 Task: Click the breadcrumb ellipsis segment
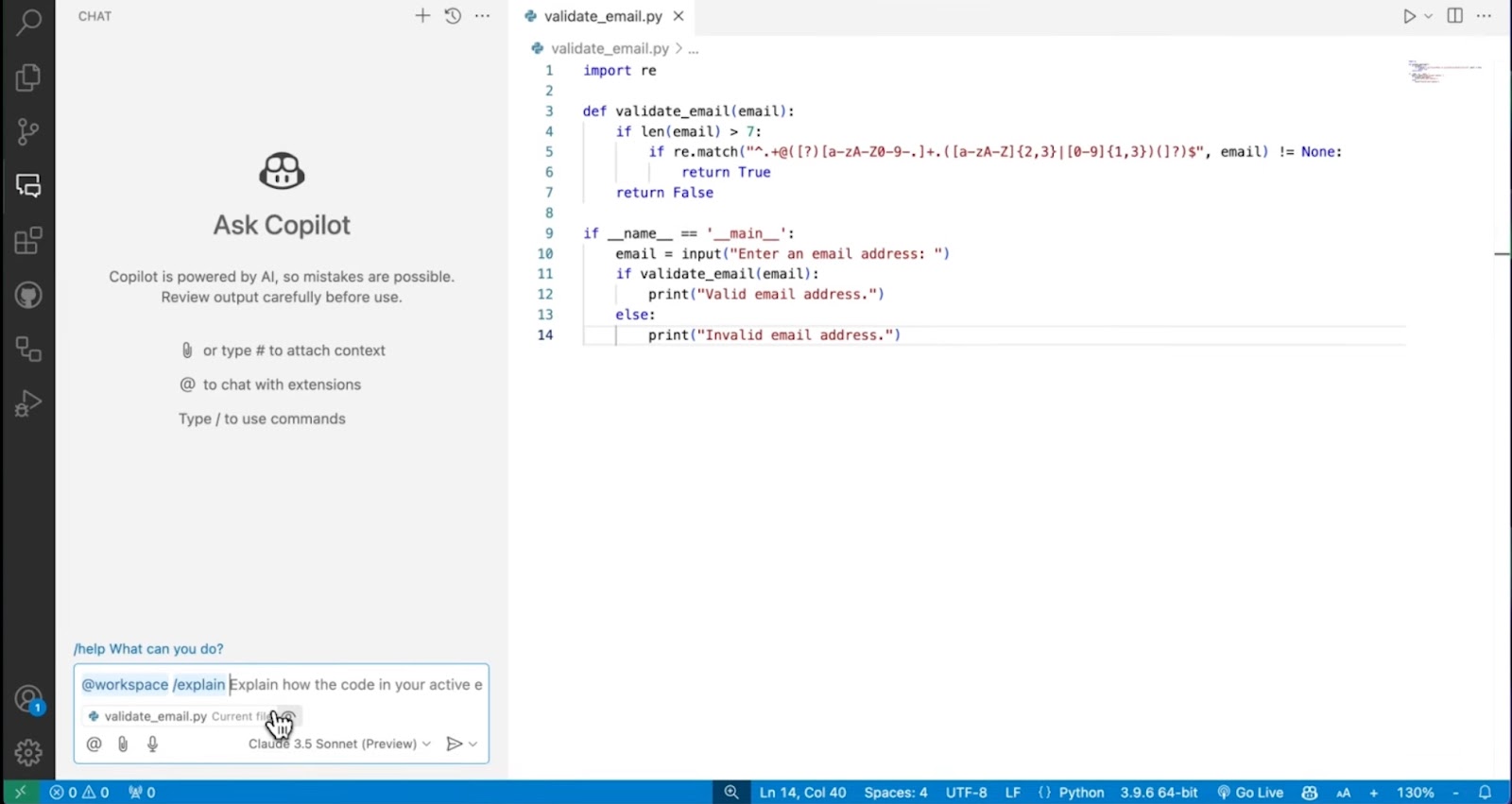(694, 48)
